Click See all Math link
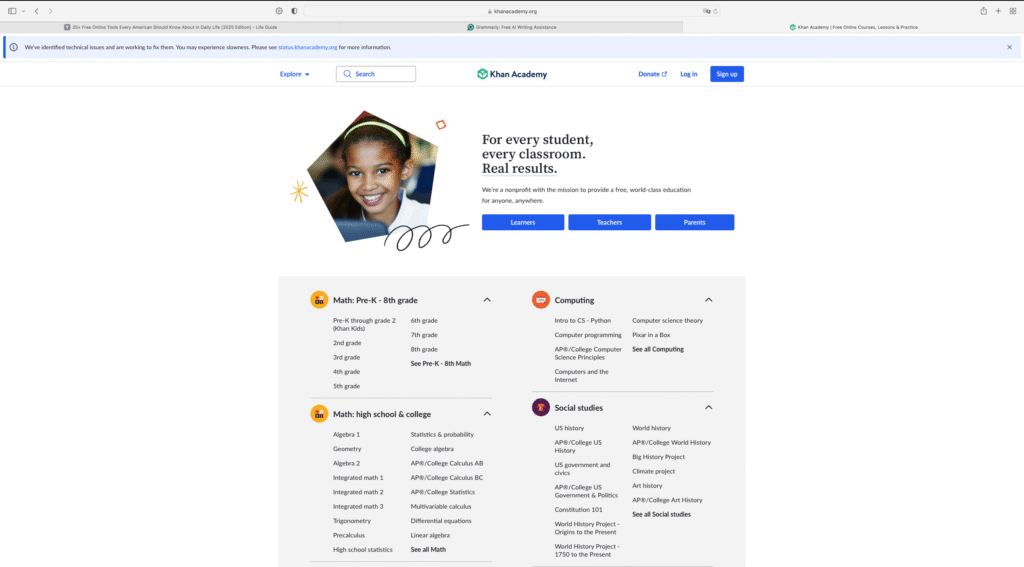The image size is (1024, 567). (x=428, y=549)
